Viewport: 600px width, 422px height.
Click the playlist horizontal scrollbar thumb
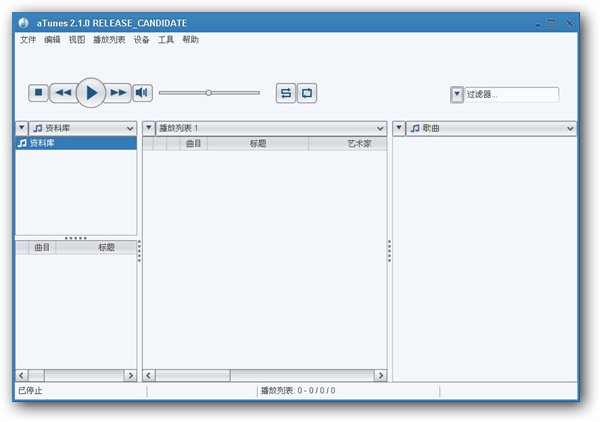[193, 375]
